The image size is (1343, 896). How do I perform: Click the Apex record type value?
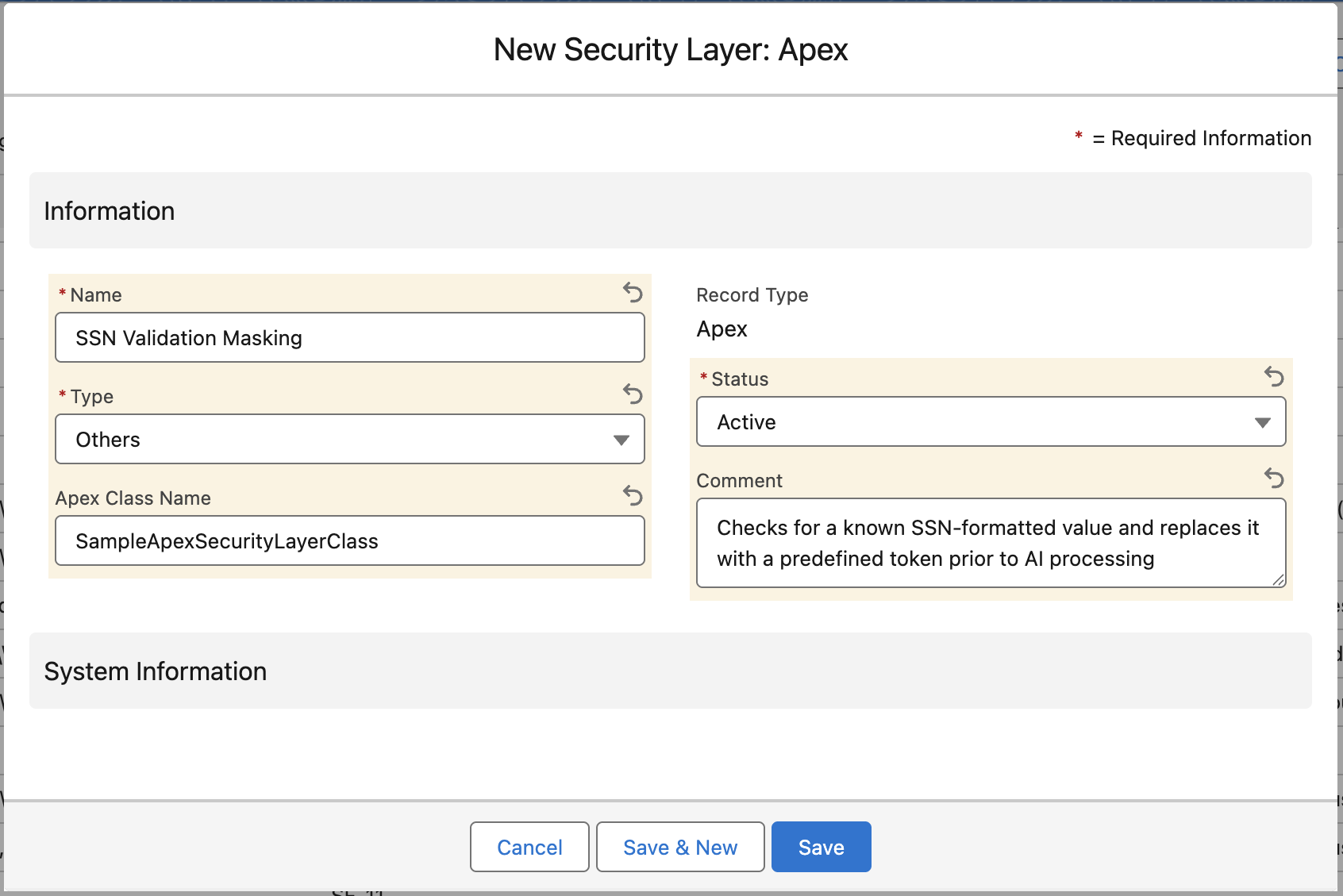click(x=722, y=329)
